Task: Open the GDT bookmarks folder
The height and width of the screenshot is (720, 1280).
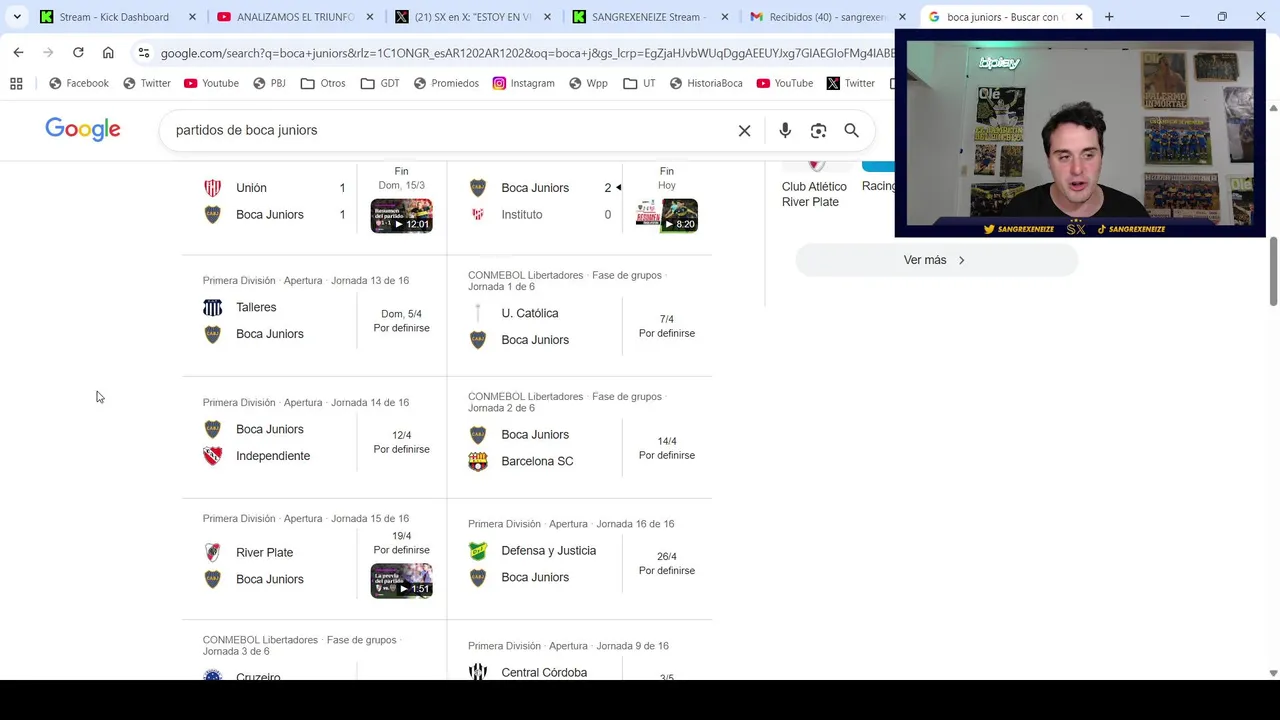Action: 379,83
